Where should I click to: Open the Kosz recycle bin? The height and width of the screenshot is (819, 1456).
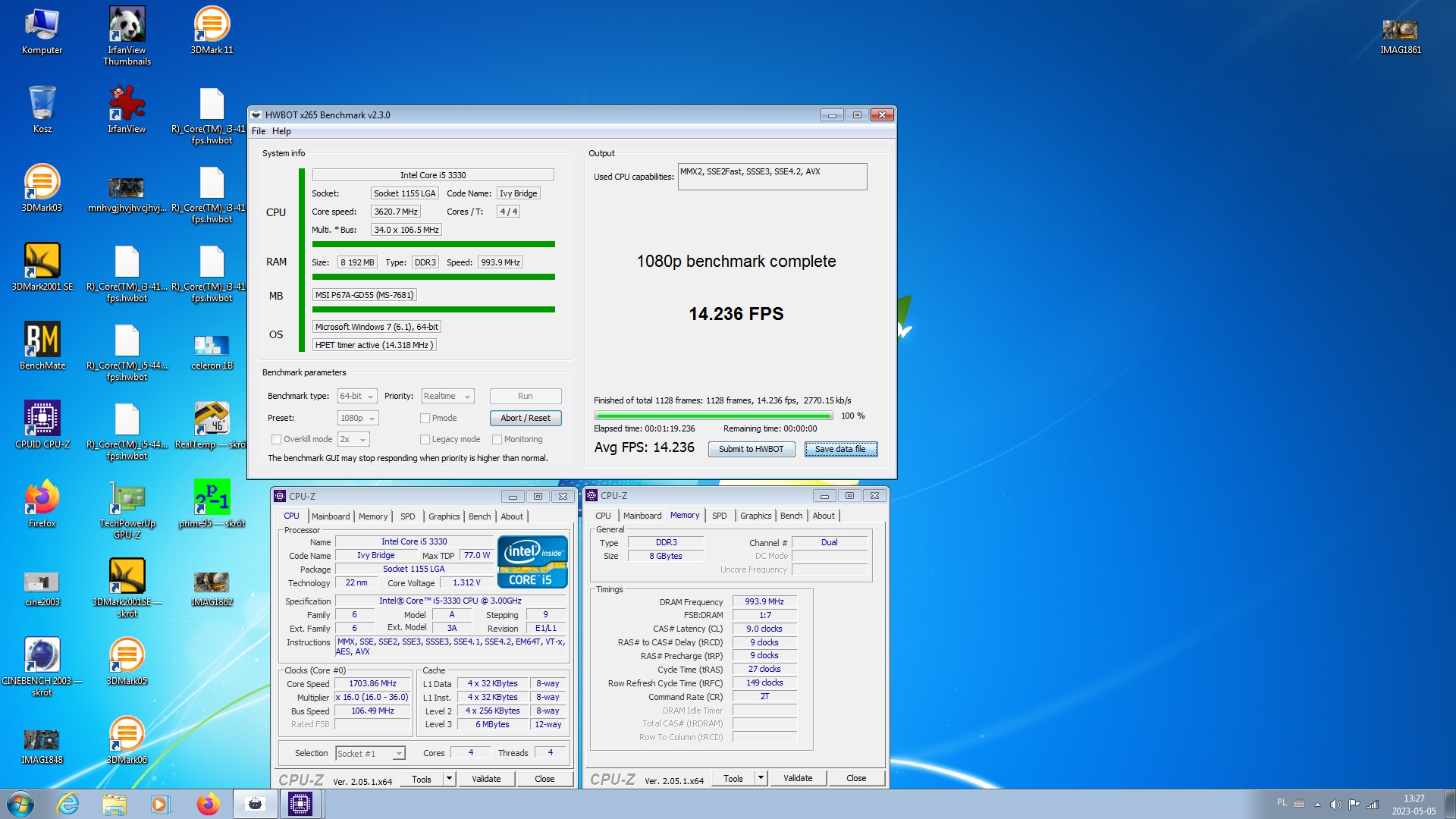42,110
